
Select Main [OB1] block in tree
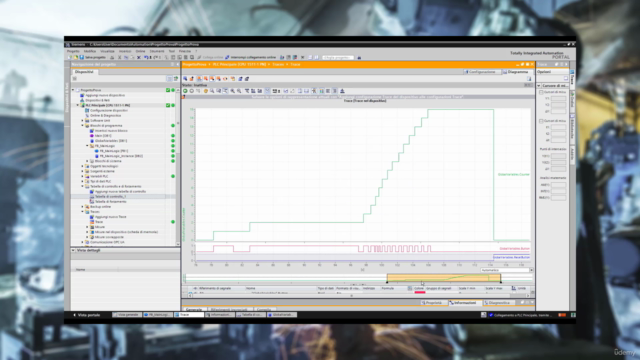(x=103, y=136)
